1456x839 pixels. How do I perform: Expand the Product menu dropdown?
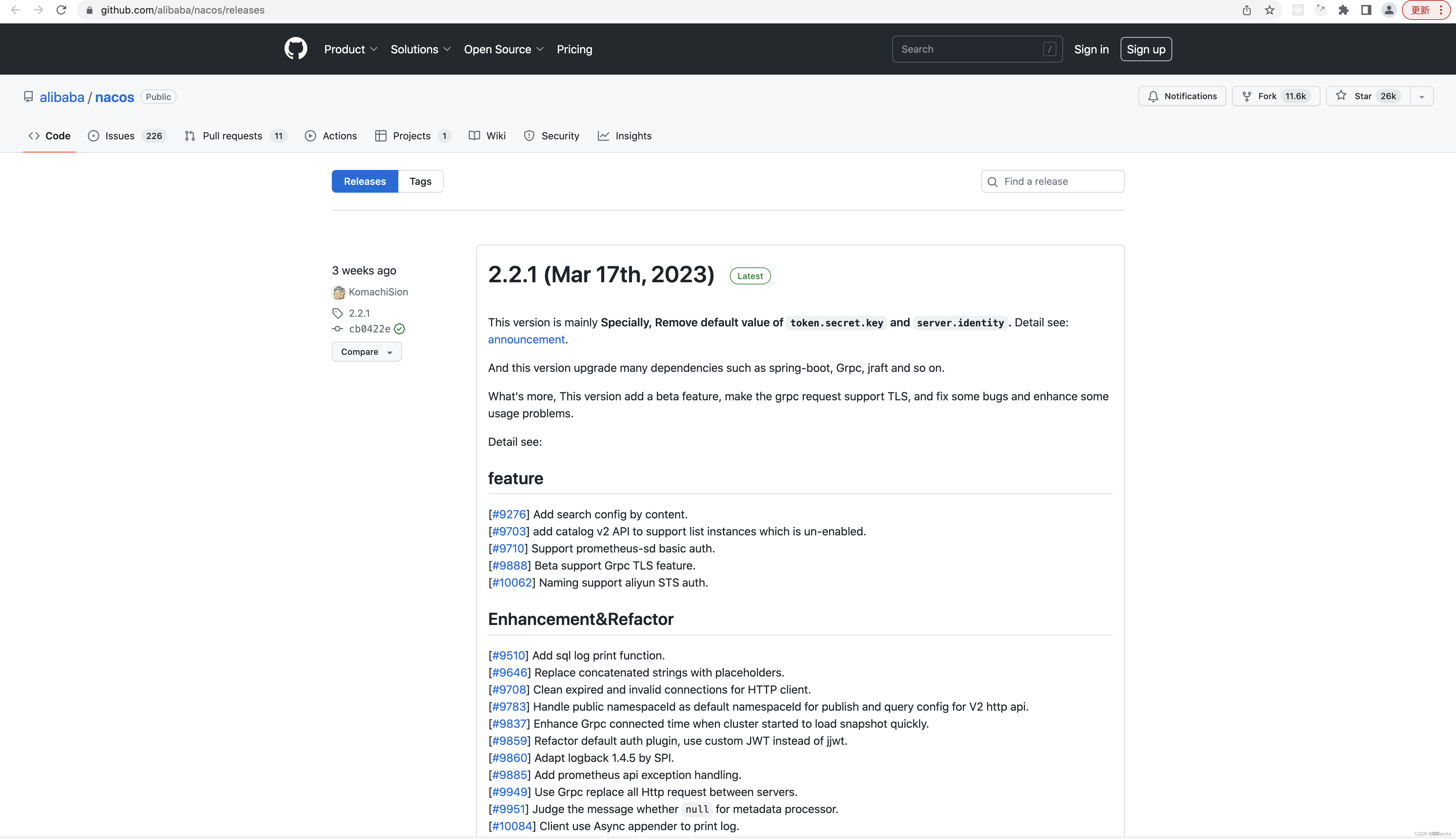point(350,49)
